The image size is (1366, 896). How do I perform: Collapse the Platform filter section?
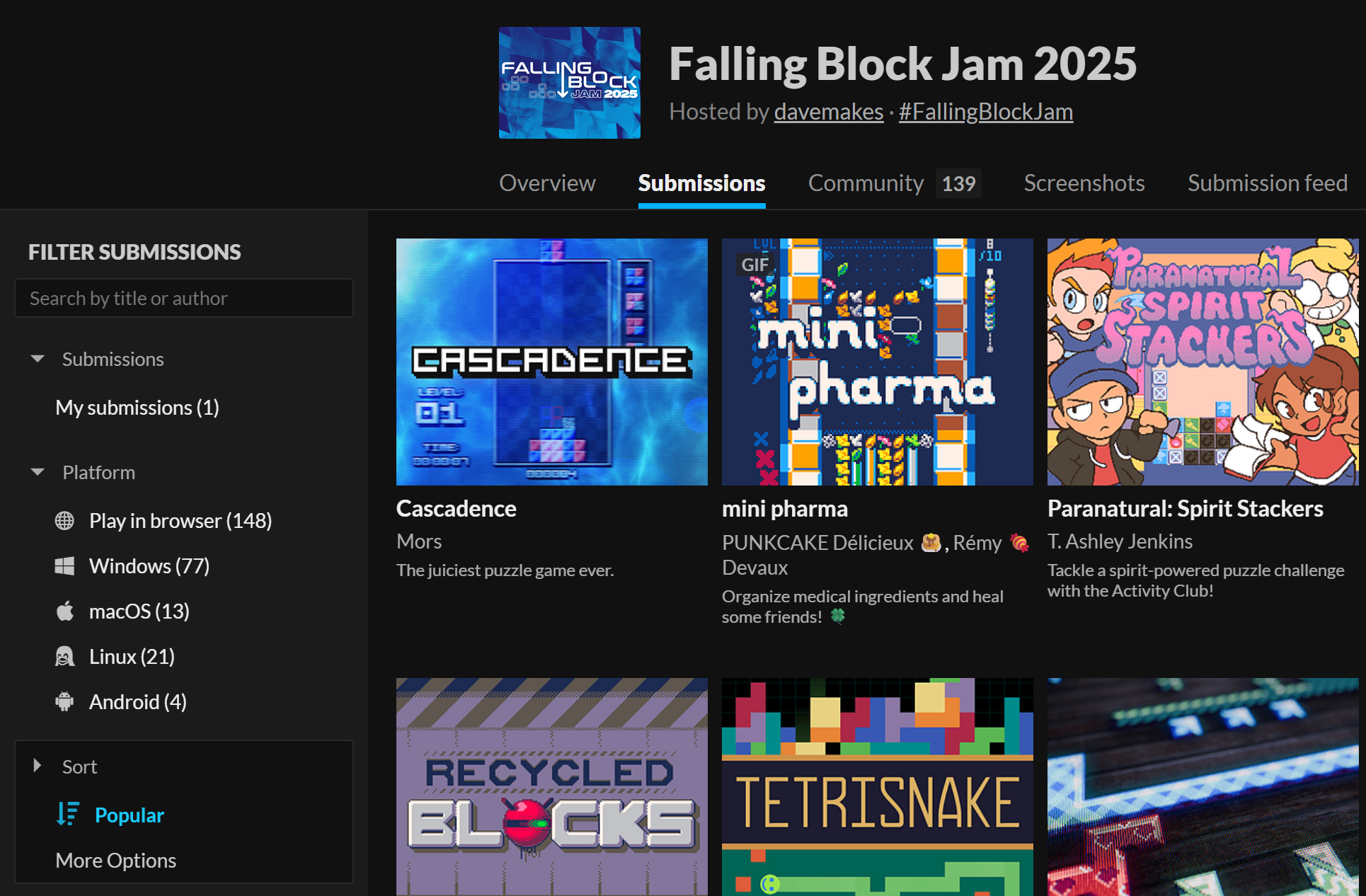(x=38, y=472)
